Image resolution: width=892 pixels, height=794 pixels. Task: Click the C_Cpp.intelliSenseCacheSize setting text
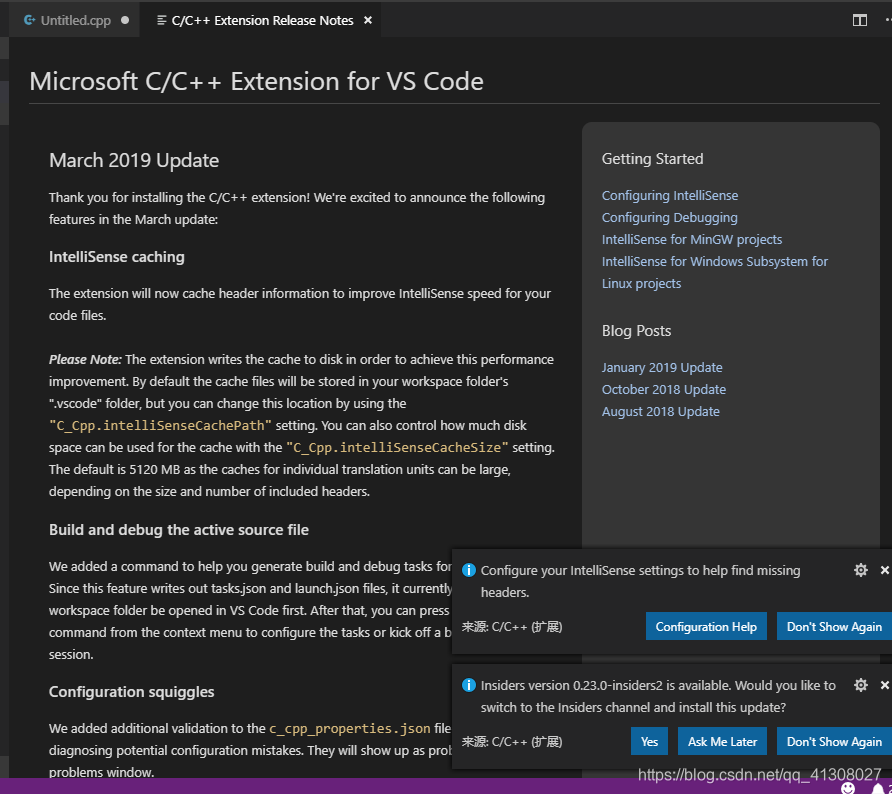[397, 448]
